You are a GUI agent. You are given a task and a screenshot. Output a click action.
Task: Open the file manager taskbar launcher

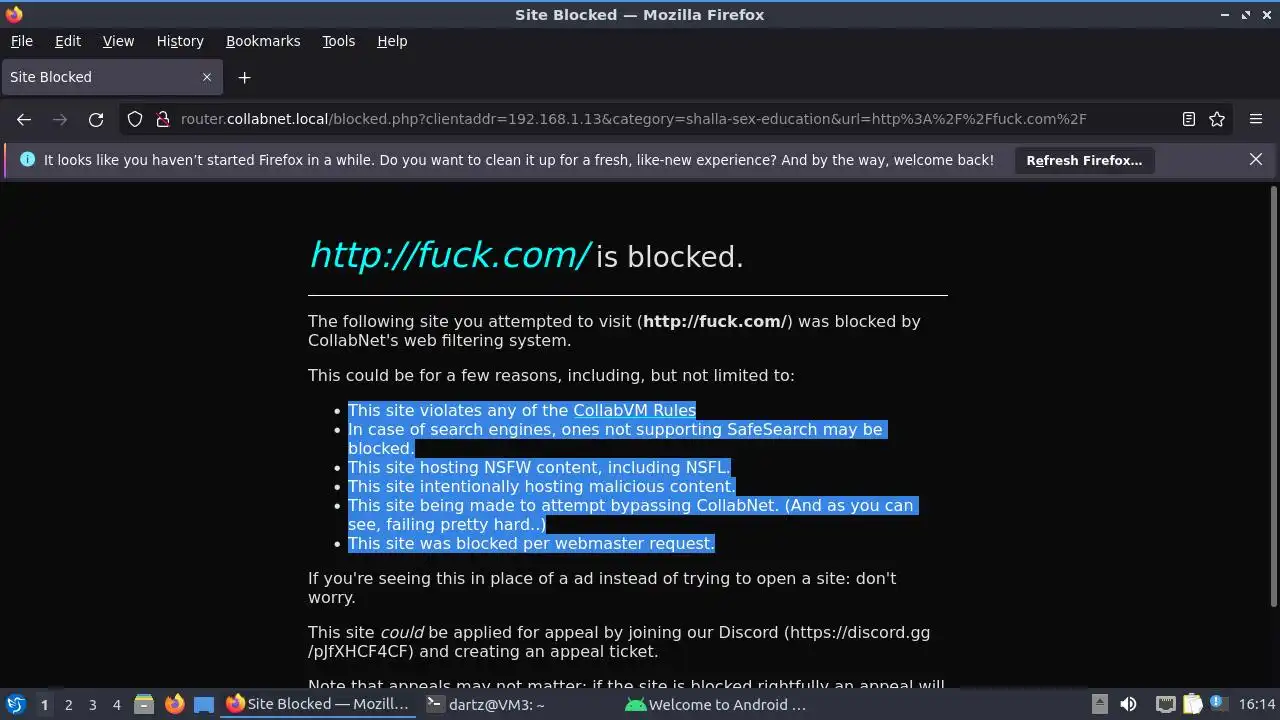[x=144, y=704]
